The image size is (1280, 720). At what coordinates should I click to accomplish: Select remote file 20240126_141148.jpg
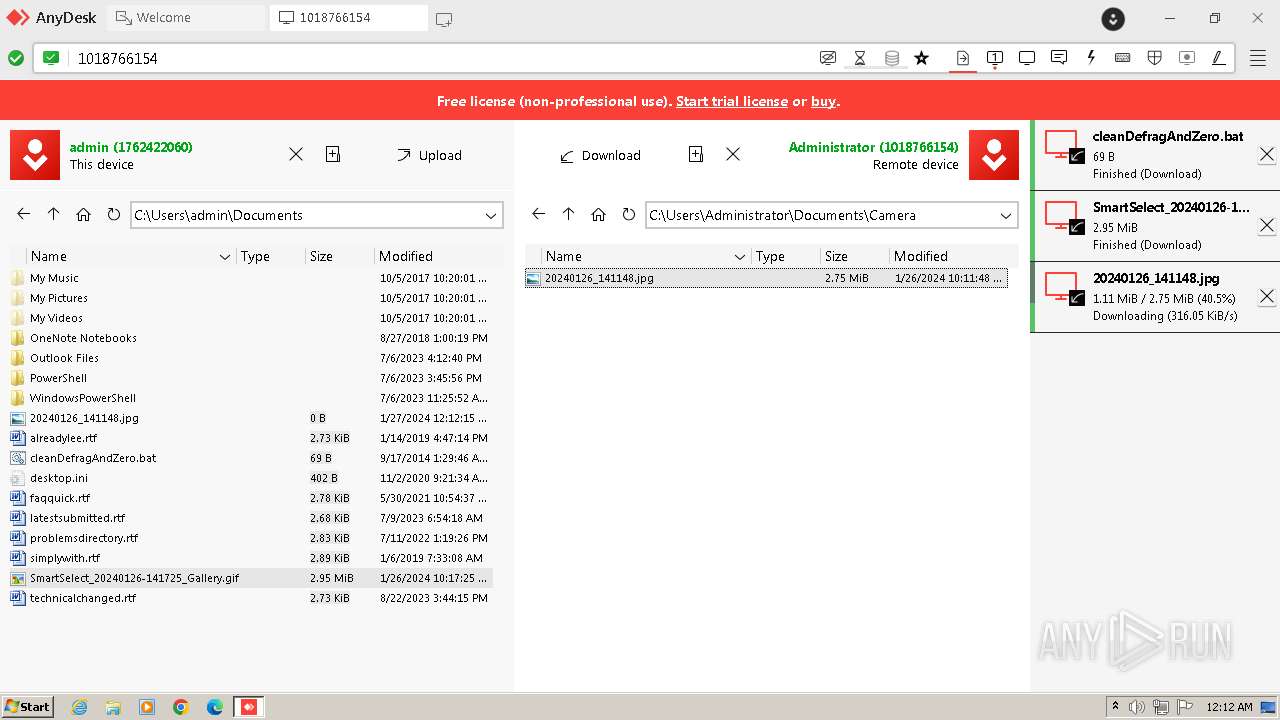(x=766, y=278)
